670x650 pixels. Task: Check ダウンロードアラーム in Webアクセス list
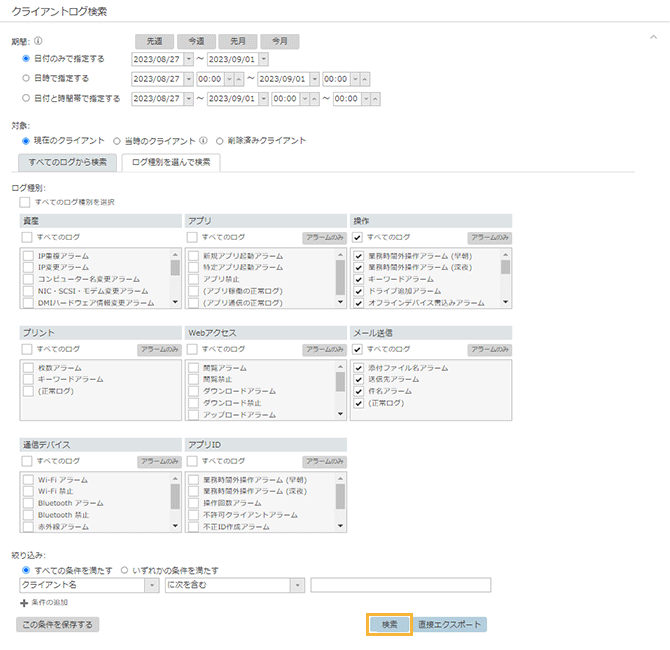pyautogui.click(x=194, y=391)
